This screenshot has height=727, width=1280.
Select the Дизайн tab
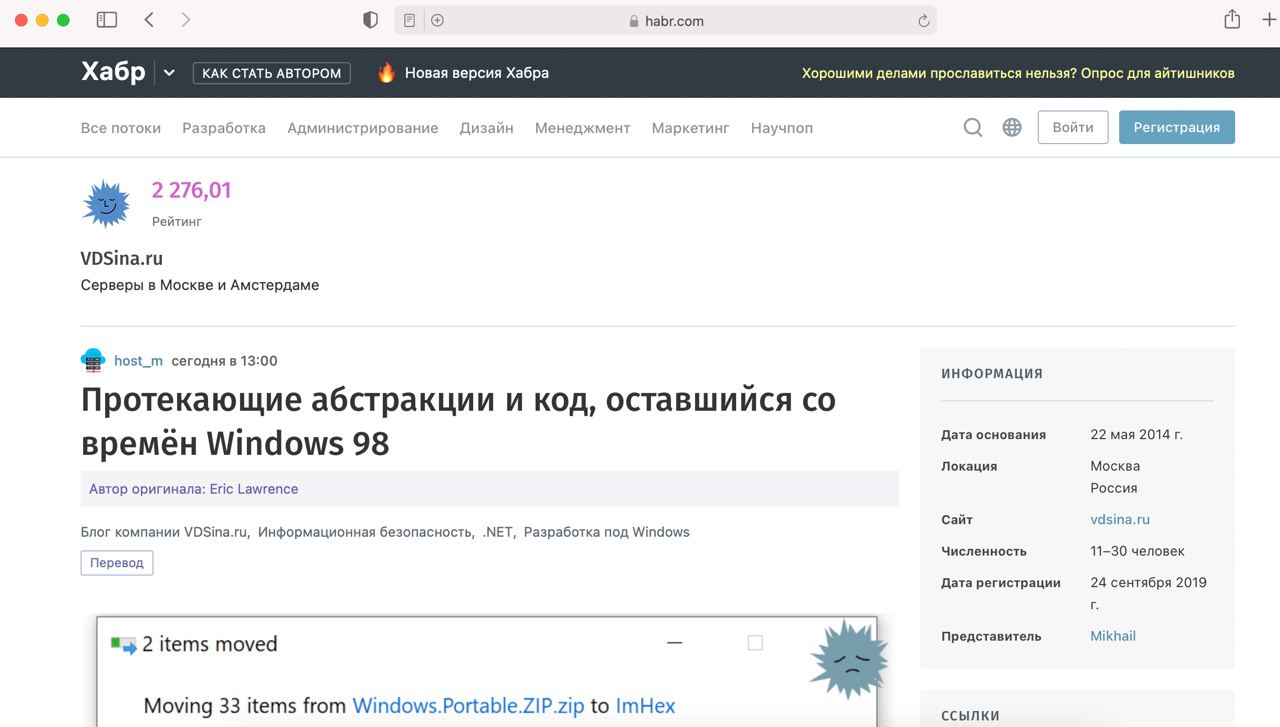pos(487,128)
